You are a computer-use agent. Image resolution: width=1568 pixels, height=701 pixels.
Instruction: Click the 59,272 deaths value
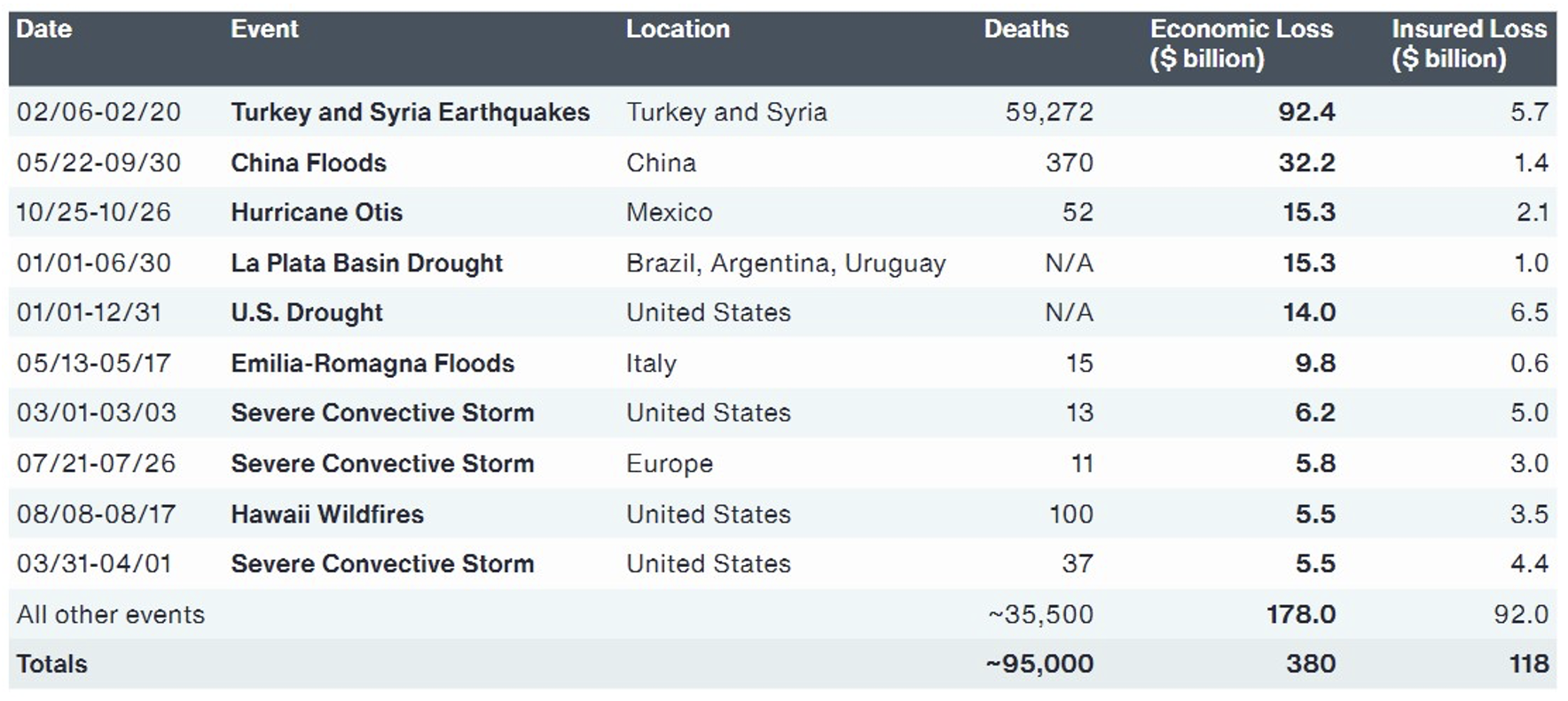[1049, 113]
